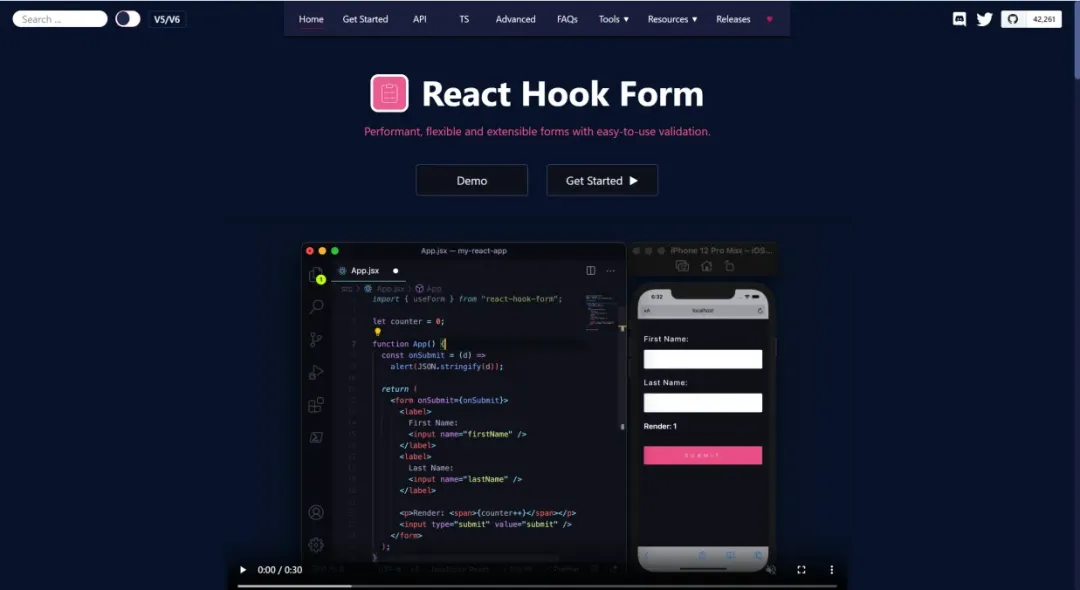Expand the Resources dropdown menu
This screenshot has height=590, width=1080.
(x=672, y=19)
